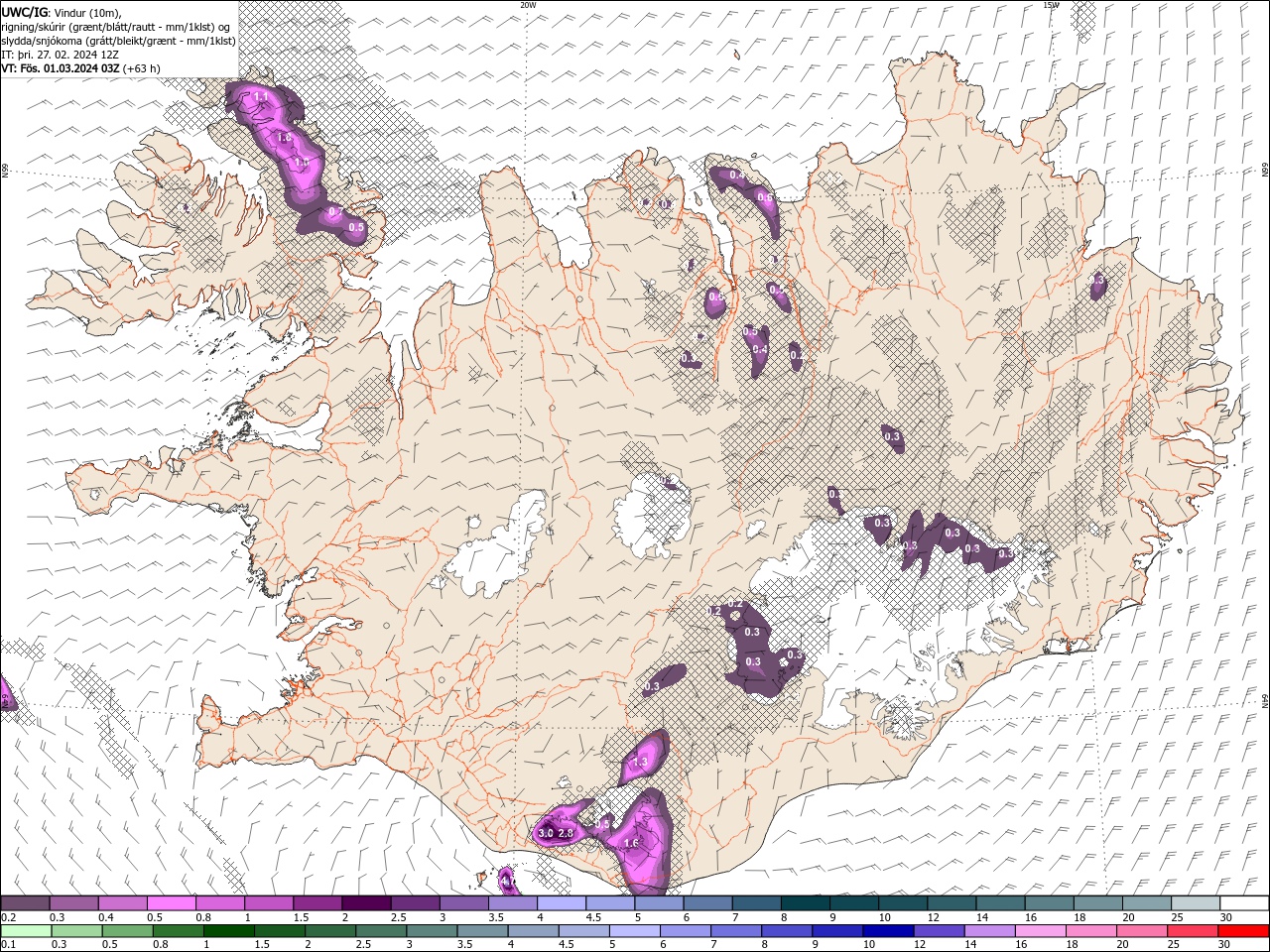Click the "VT: Fös. 01.03.2024 03Z" valid-time line
The height and width of the screenshot is (952, 1270).
[81, 68]
